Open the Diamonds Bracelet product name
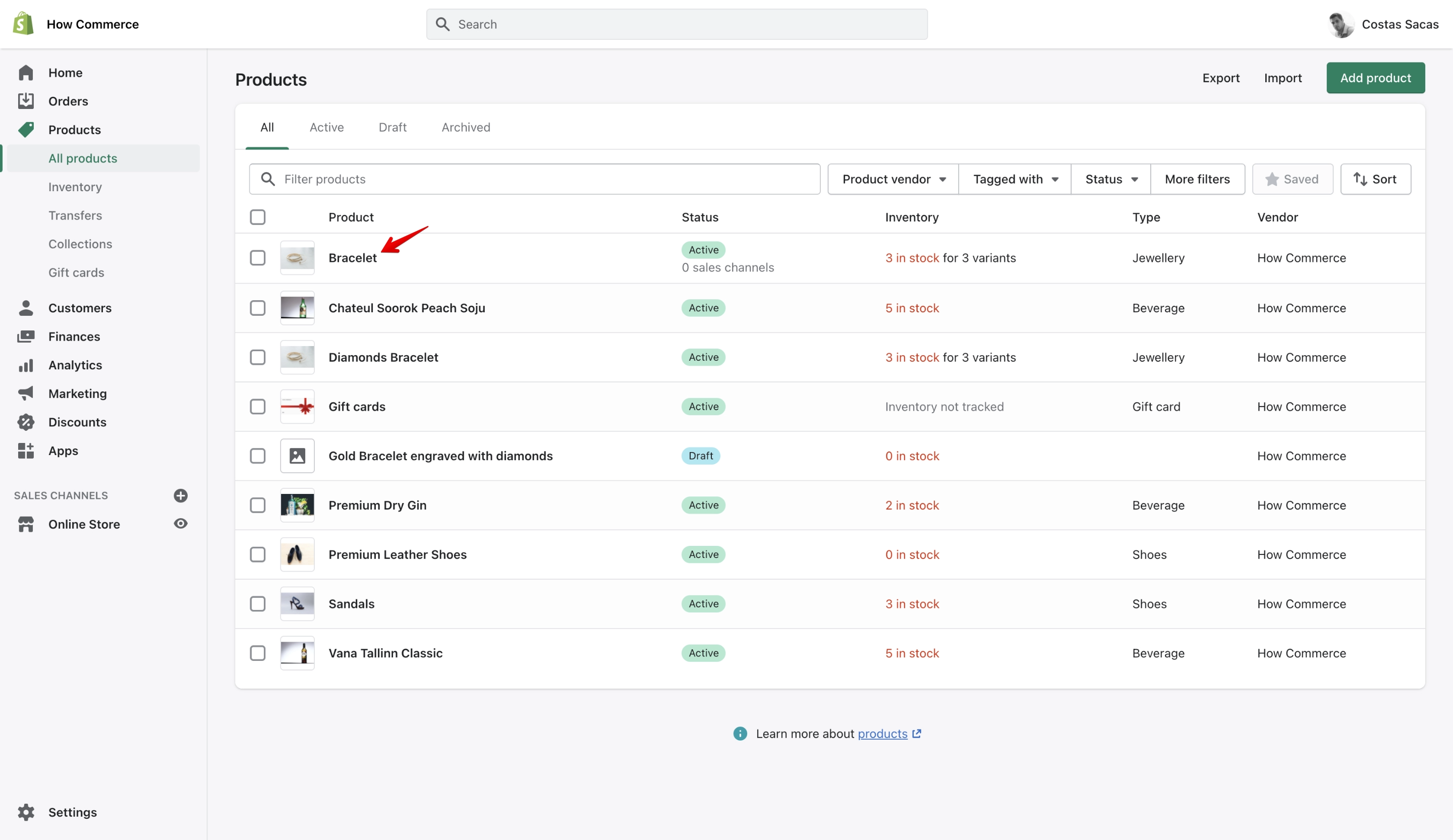 [x=383, y=357]
